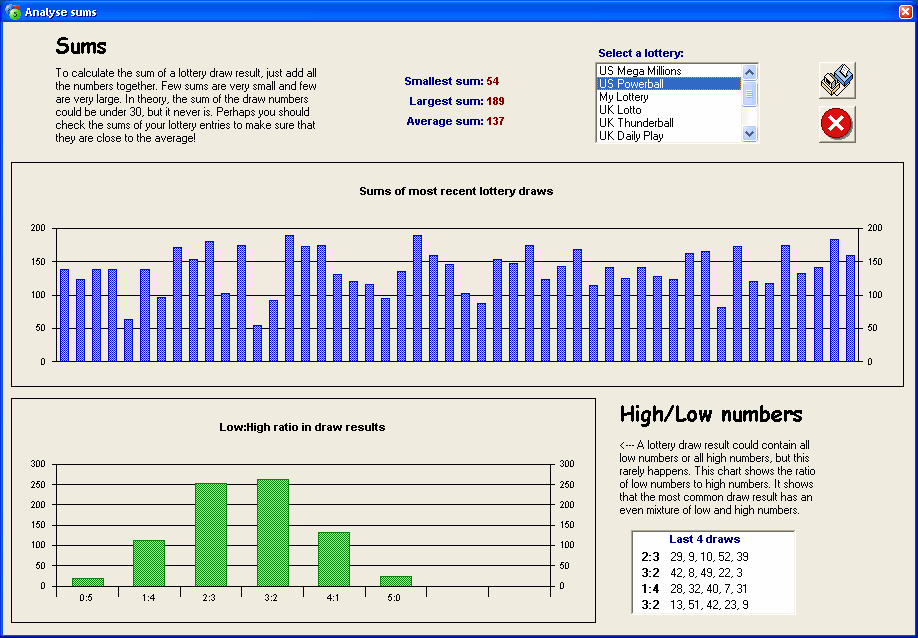Select UK Daily Play lottery
The width and height of the screenshot is (918, 638).
[x=631, y=136]
